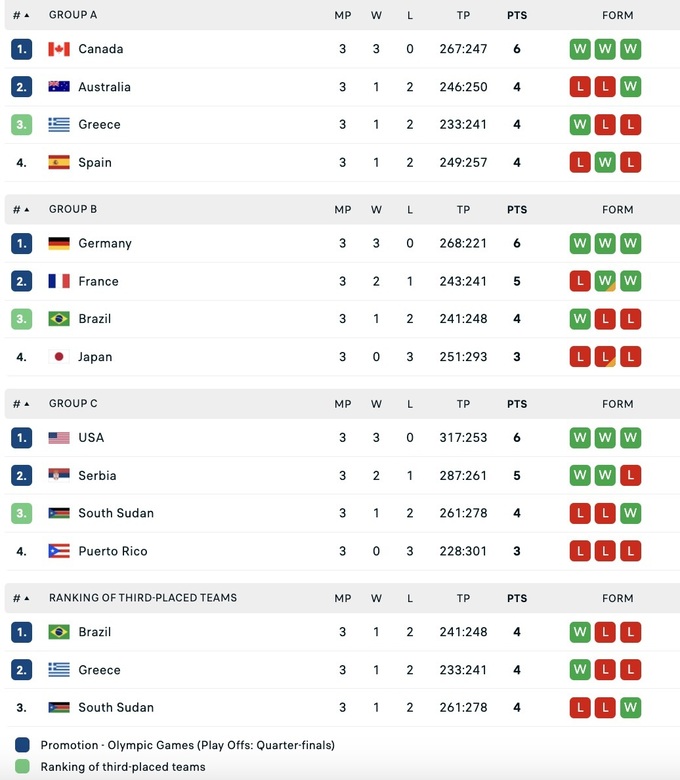Image resolution: width=680 pixels, height=780 pixels.
Task: Click the PTS column header in Group A
Action: point(517,15)
